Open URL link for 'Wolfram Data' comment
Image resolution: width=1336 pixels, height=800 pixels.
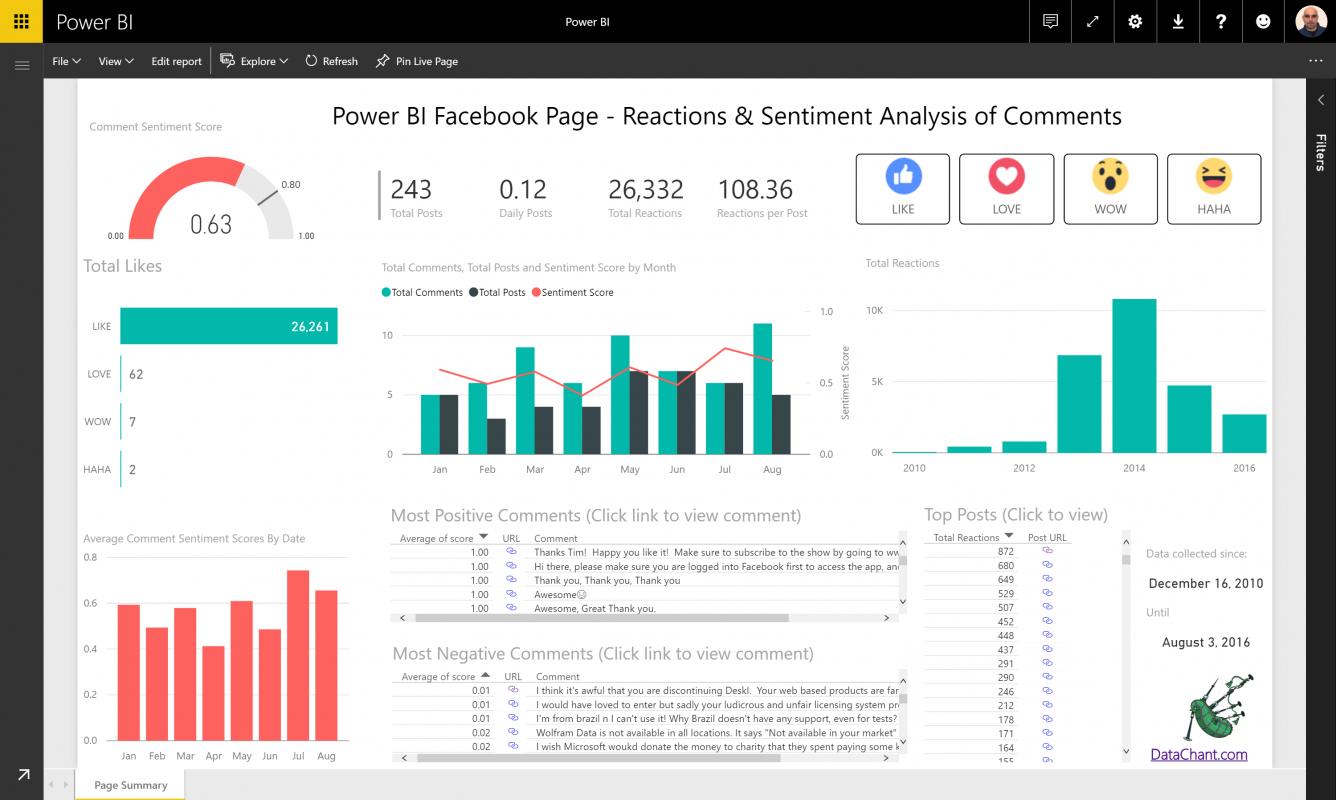coord(513,732)
